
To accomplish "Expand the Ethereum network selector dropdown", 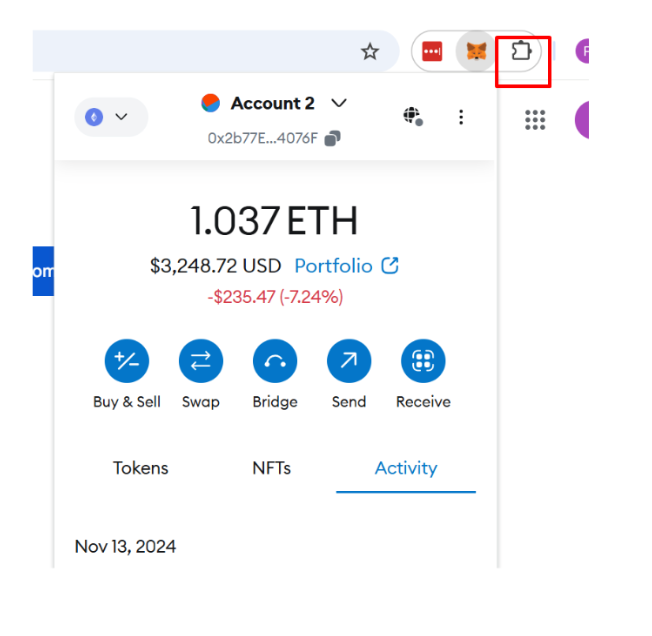I will pyautogui.click(x=110, y=117).
